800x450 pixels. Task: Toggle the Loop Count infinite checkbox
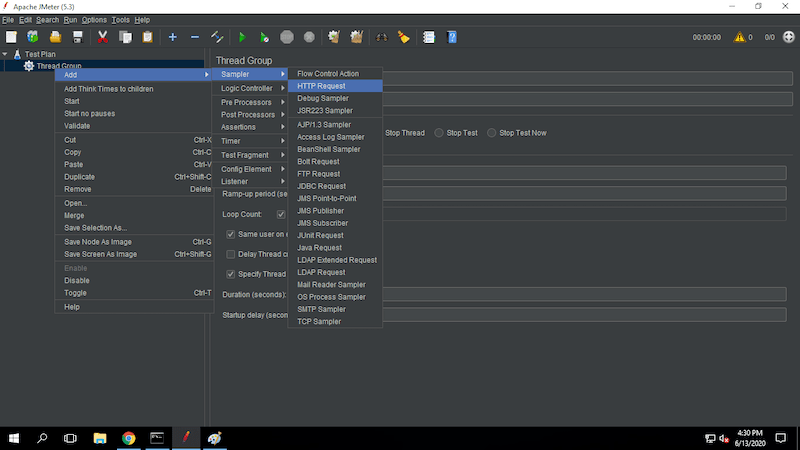[x=281, y=214]
